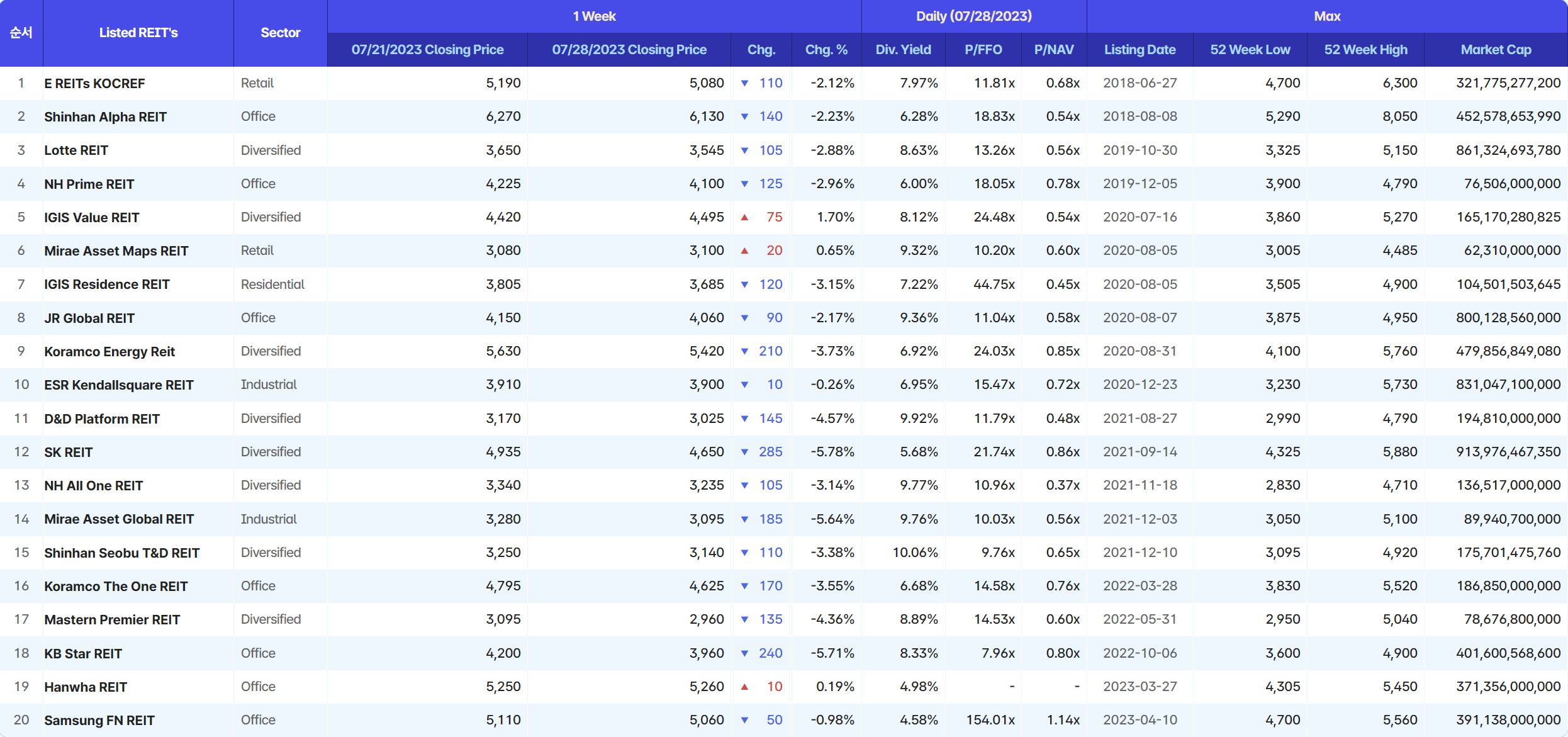Click the red up arrow in Hanwha REIT row
This screenshot has height=737, width=1568.
744,687
